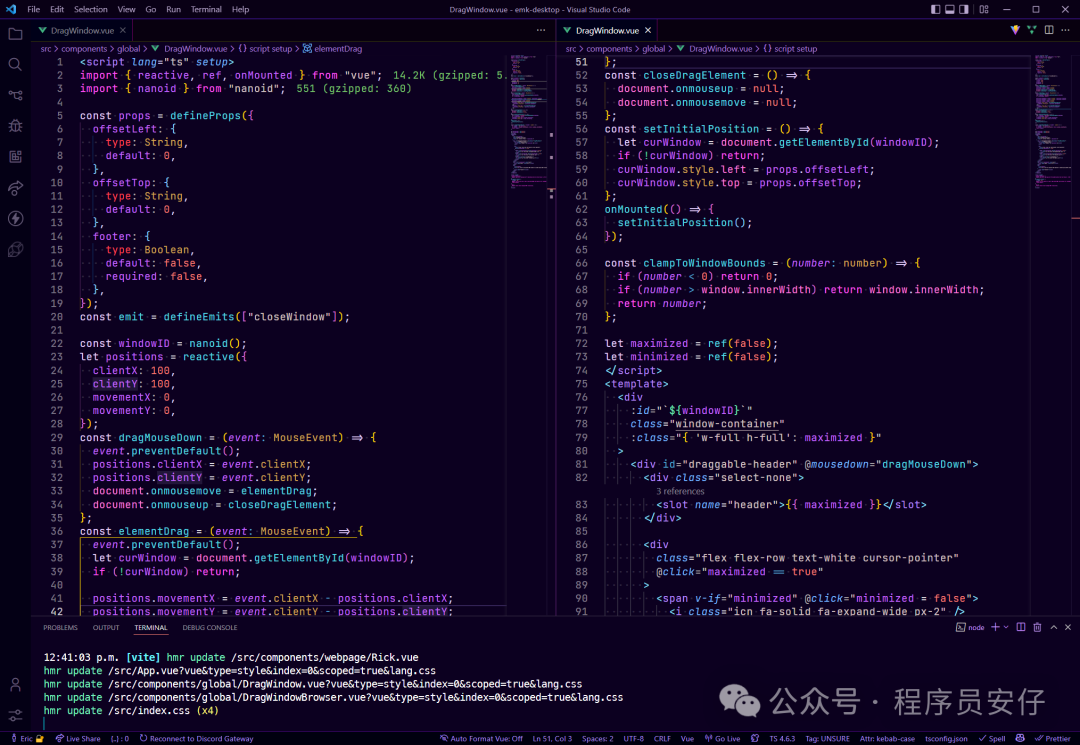
Task: Open the new terminal launch profile dropdown
Action: click(1006, 627)
